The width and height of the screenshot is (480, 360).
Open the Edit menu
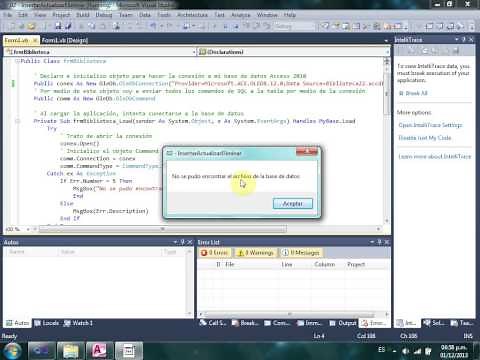[x=23, y=15]
